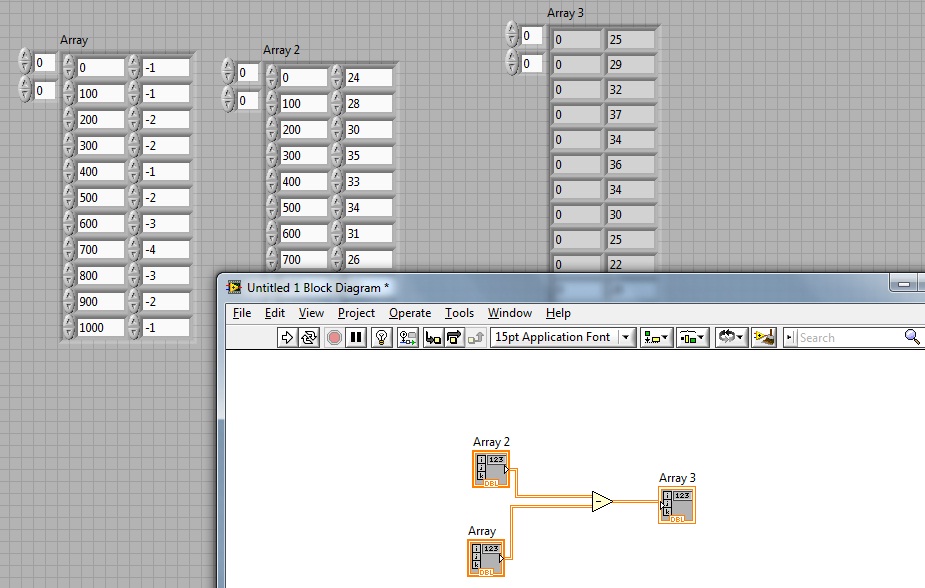The height and width of the screenshot is (588, 925).
Task: Select Array 3 cell containing 37
Action: point(631,114)
